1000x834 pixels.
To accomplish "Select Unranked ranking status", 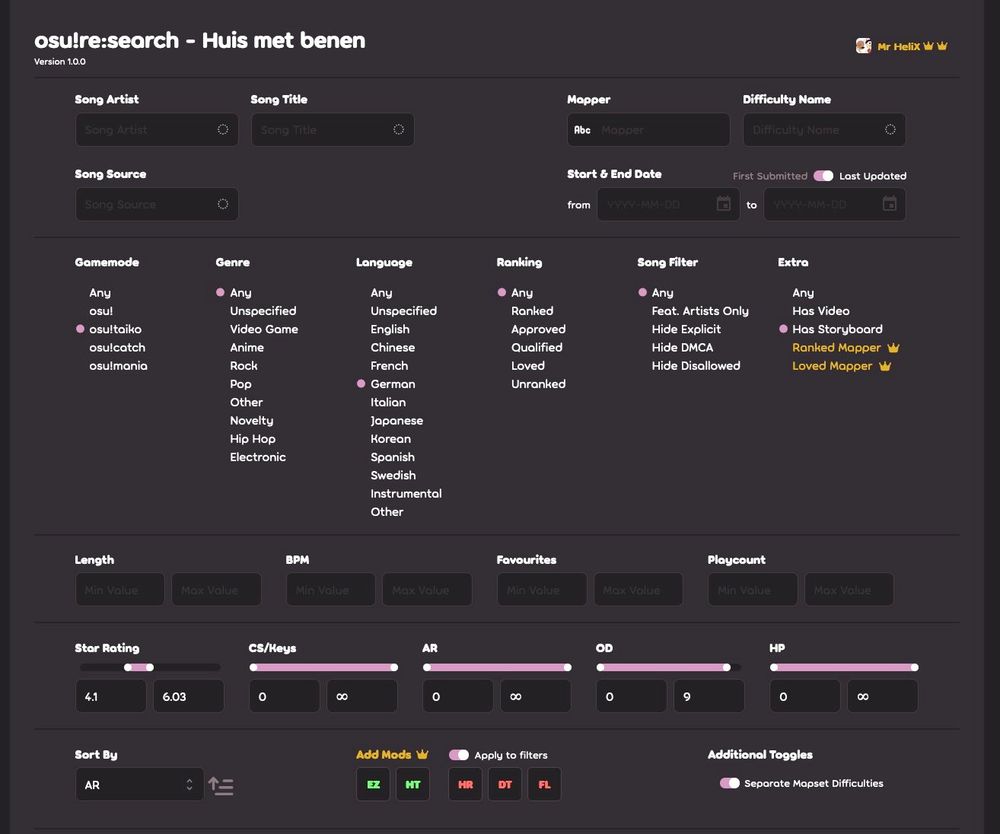I will click(538, 384).
